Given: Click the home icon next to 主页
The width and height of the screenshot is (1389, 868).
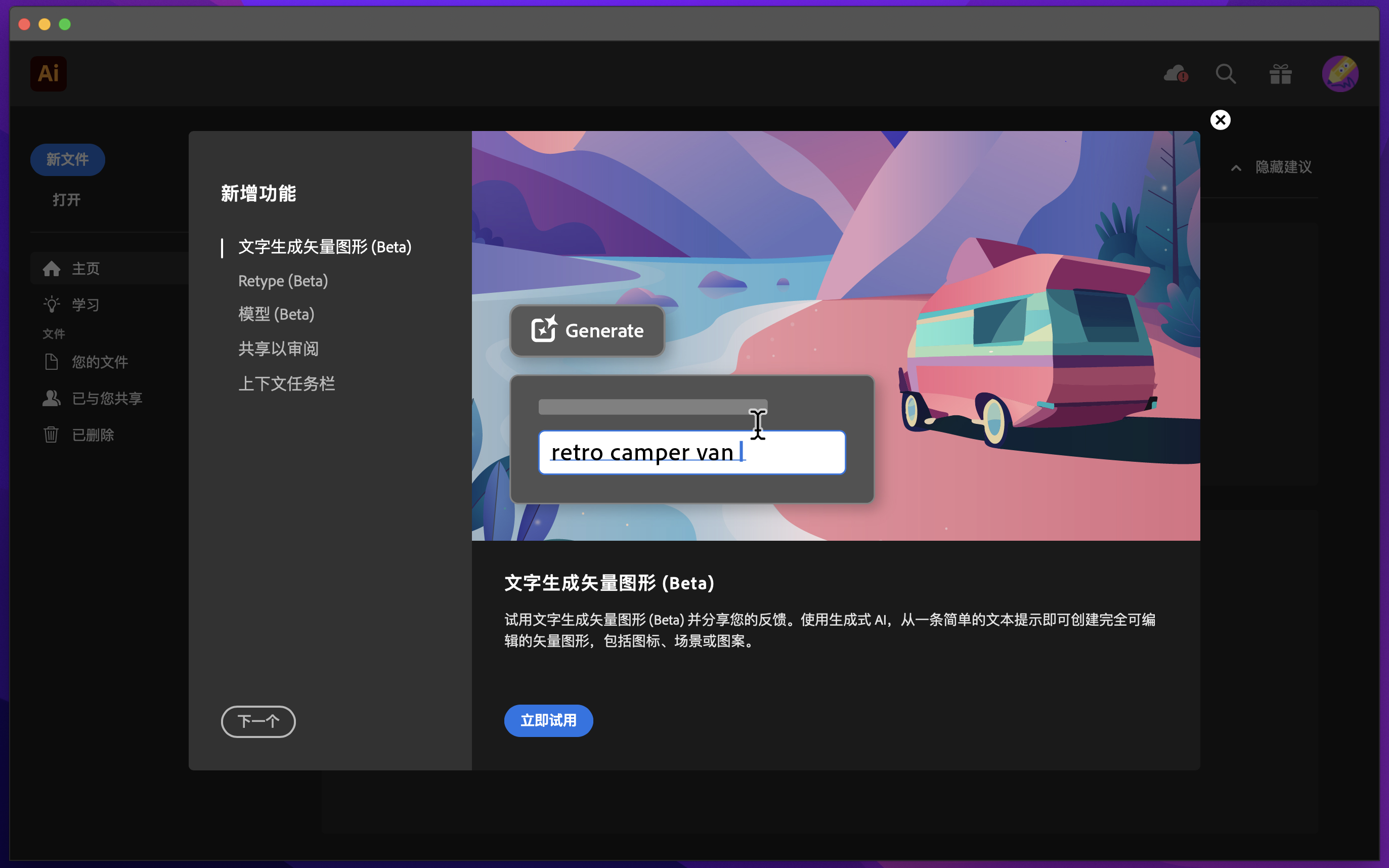Looking at the screenshot, I should [x=52, y=269].
